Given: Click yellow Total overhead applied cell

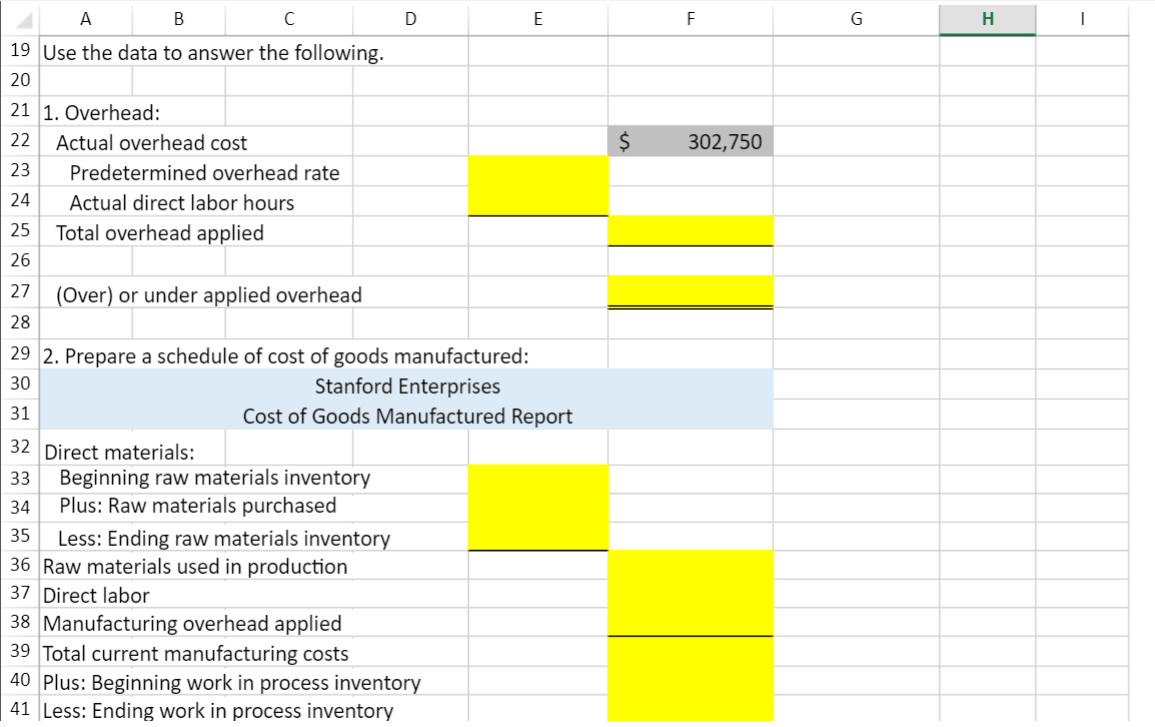Looking at the screenshot, I should [x=689, y=230].
